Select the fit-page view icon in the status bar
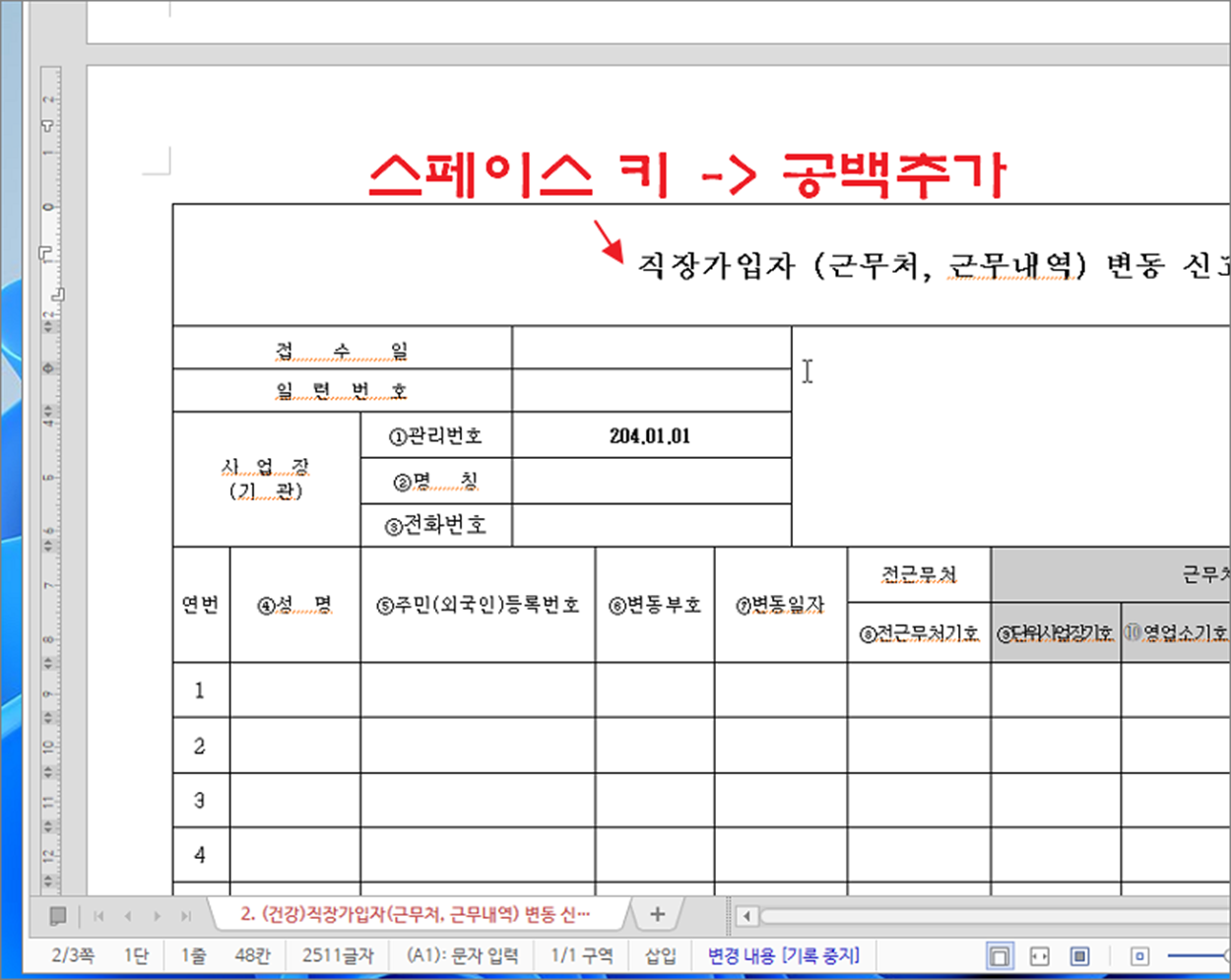Screen dimensions: 1231x980 1079,955
